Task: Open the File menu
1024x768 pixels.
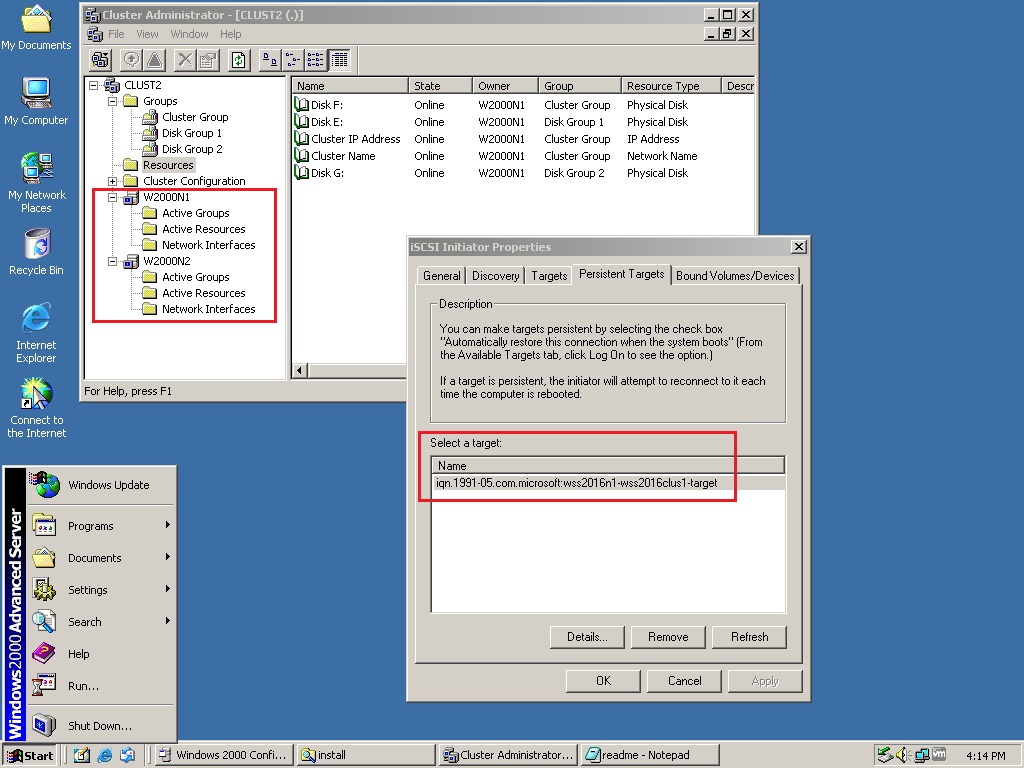Action: [116, 34]
